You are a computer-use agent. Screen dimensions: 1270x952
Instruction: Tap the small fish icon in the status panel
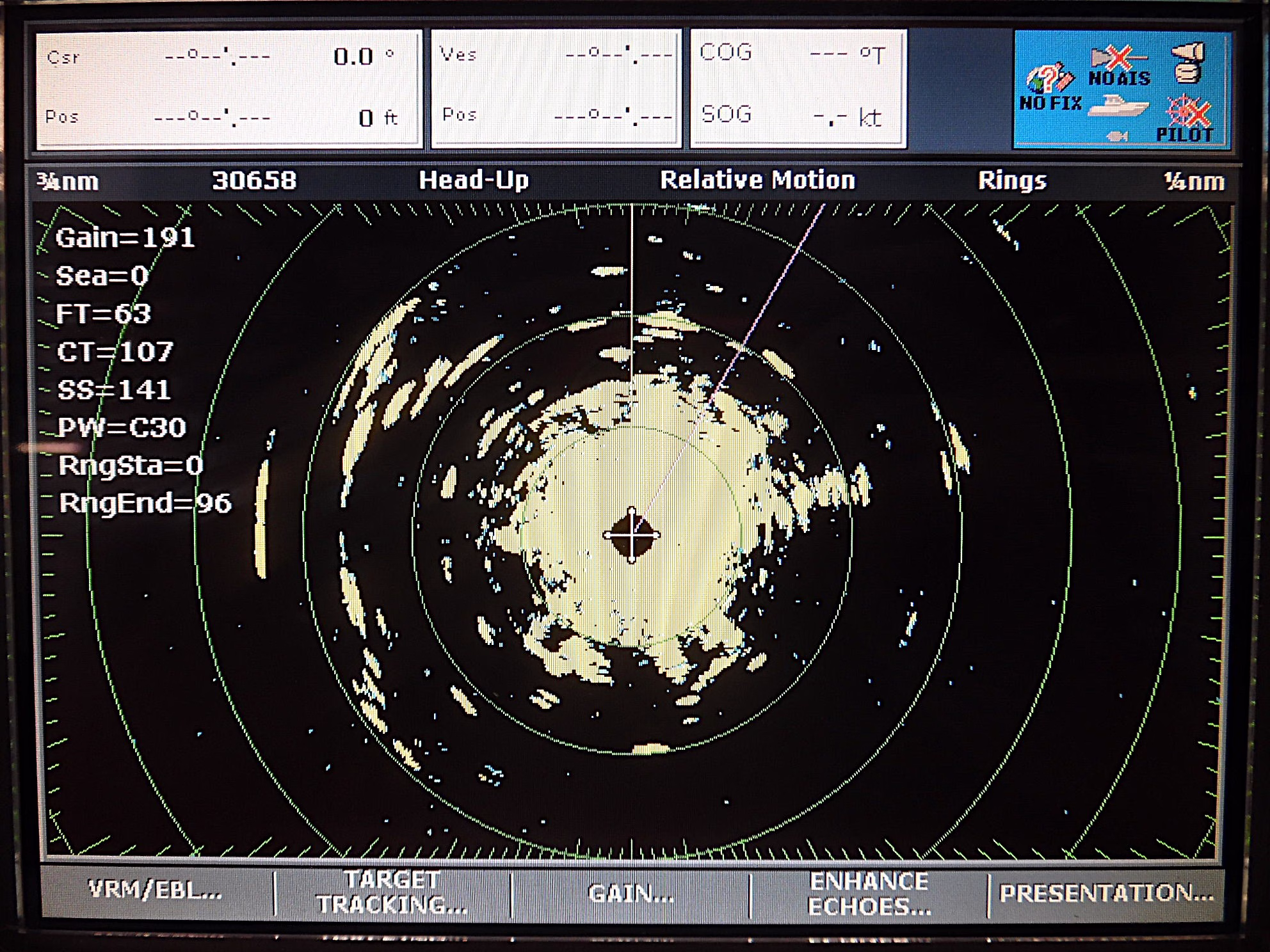pyautogui.click(x=1117, y=136)
